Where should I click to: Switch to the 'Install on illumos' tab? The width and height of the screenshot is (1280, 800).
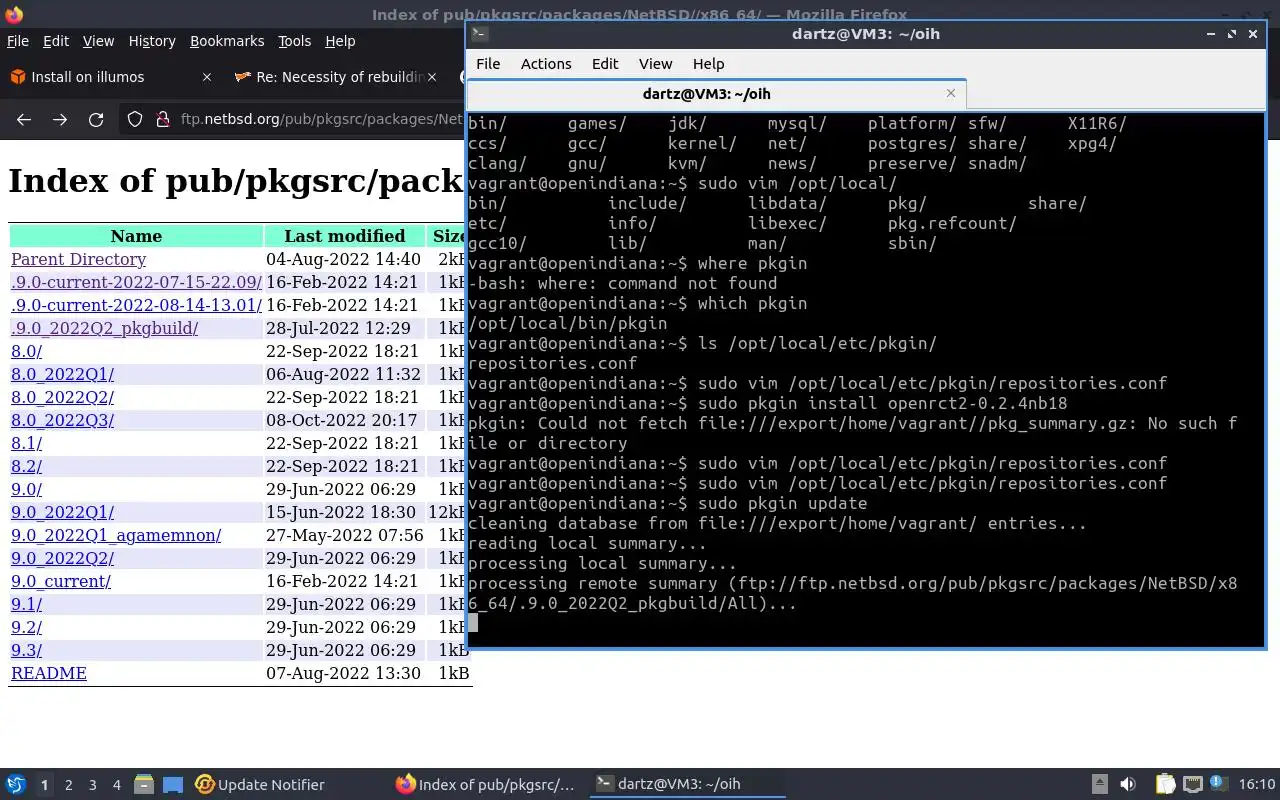pos(108,77)
